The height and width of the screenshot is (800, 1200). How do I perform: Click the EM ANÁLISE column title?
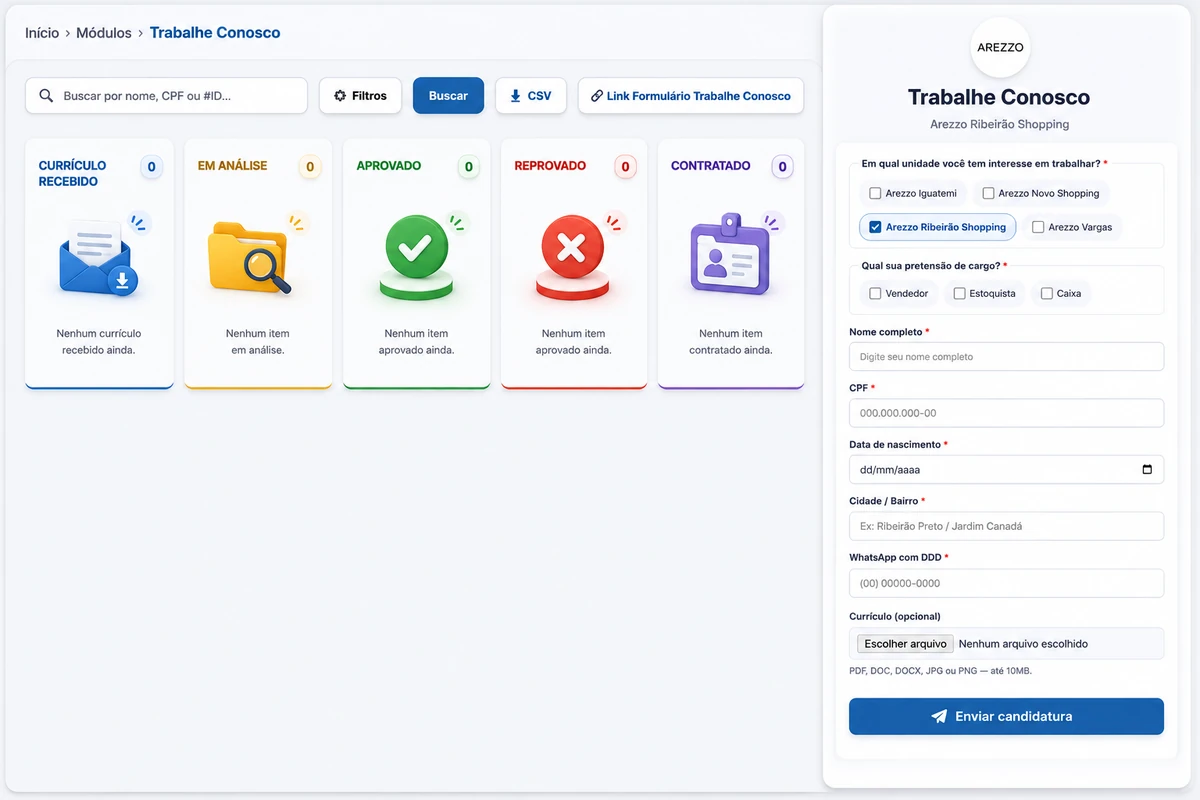pyautogui.click(x=232, y=166)
